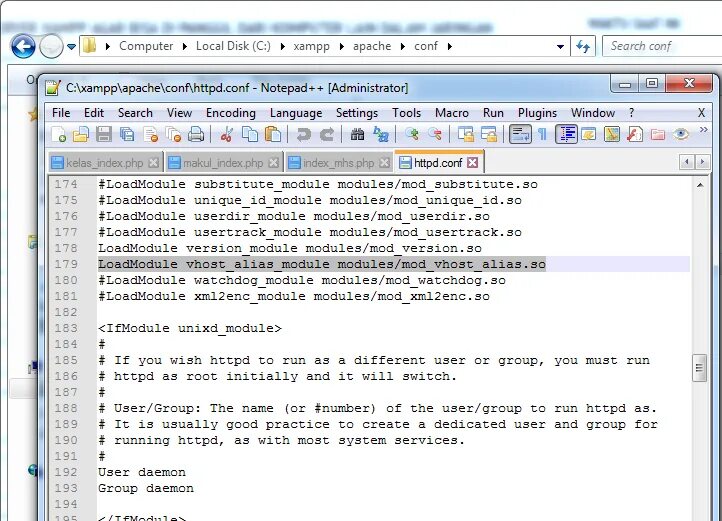Toggle synchronize horizontal scrolling icon

(x=489, y=135)
